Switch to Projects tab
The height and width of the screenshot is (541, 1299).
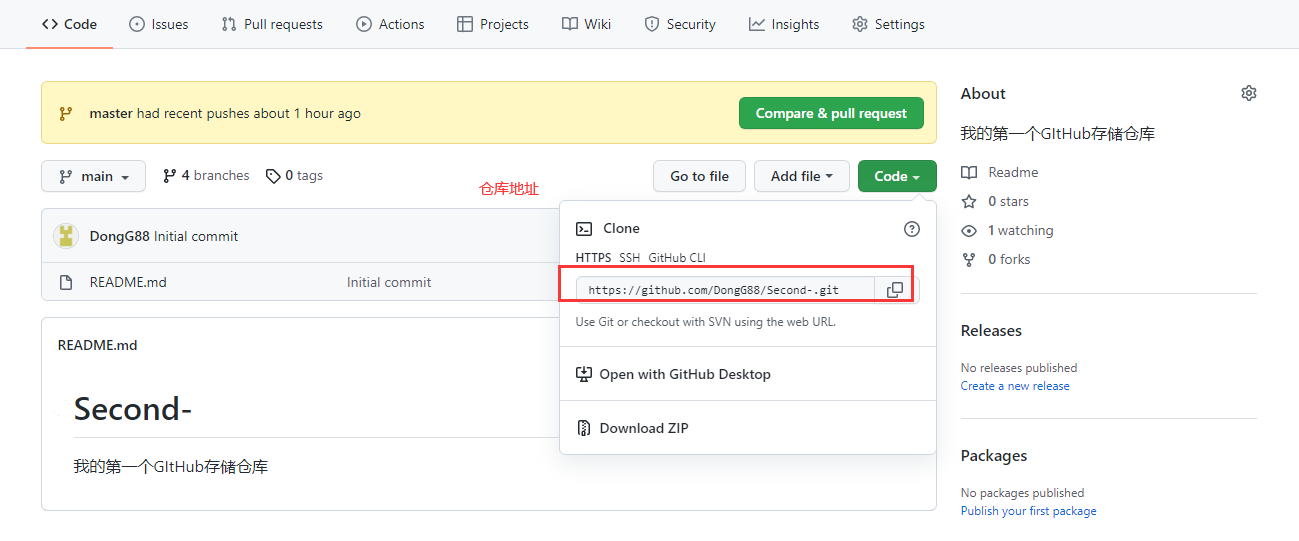[492, 24]
